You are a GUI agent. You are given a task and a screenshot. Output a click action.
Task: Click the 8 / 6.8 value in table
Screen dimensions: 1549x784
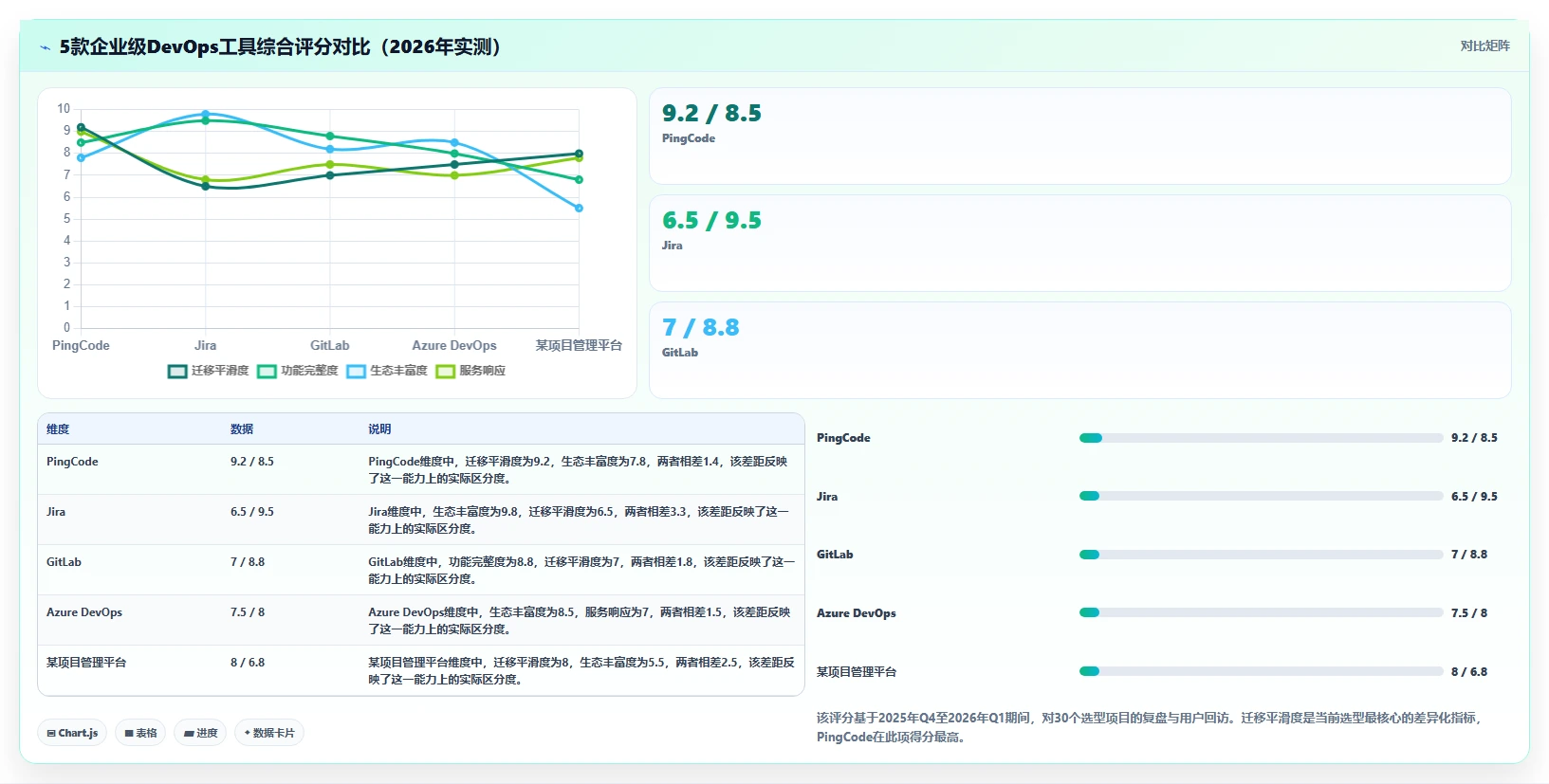pyautogui.click(x=248, y=663)
